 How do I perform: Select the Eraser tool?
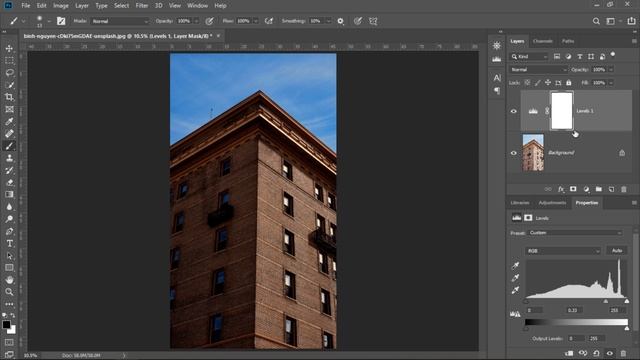click(x=9, y=182)
